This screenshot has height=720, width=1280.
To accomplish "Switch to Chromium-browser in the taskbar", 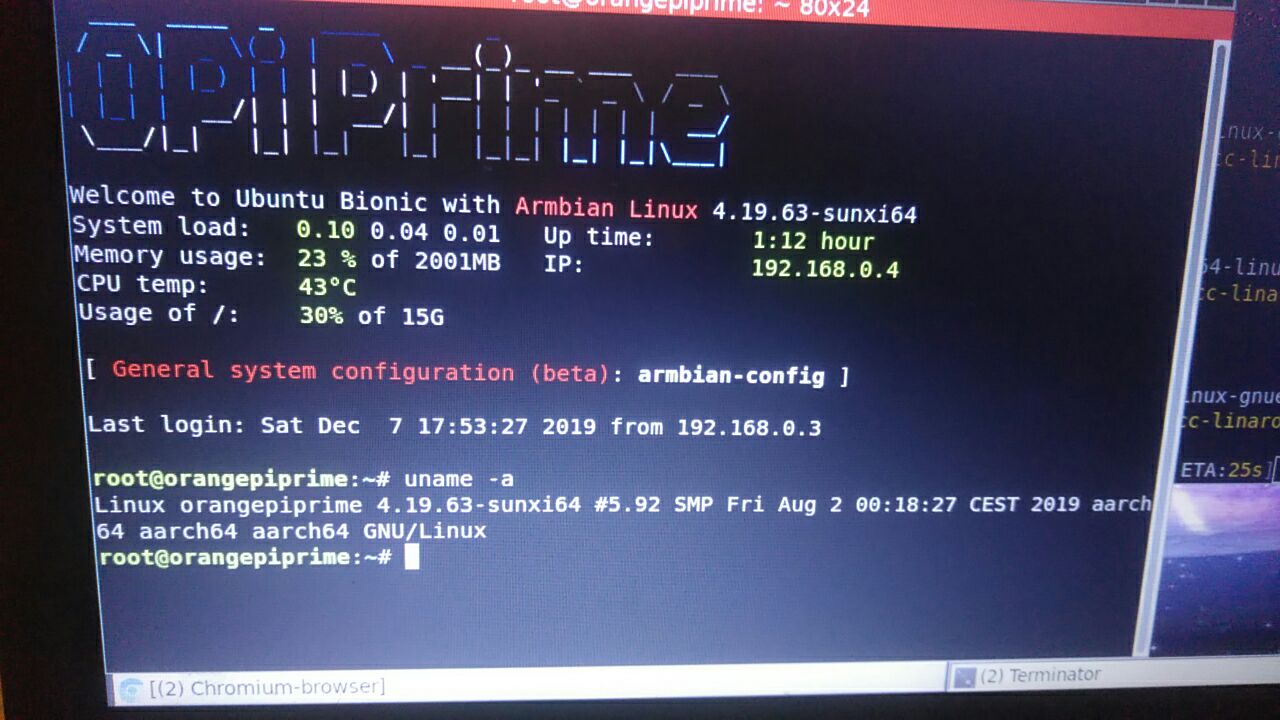I will 253,688.
